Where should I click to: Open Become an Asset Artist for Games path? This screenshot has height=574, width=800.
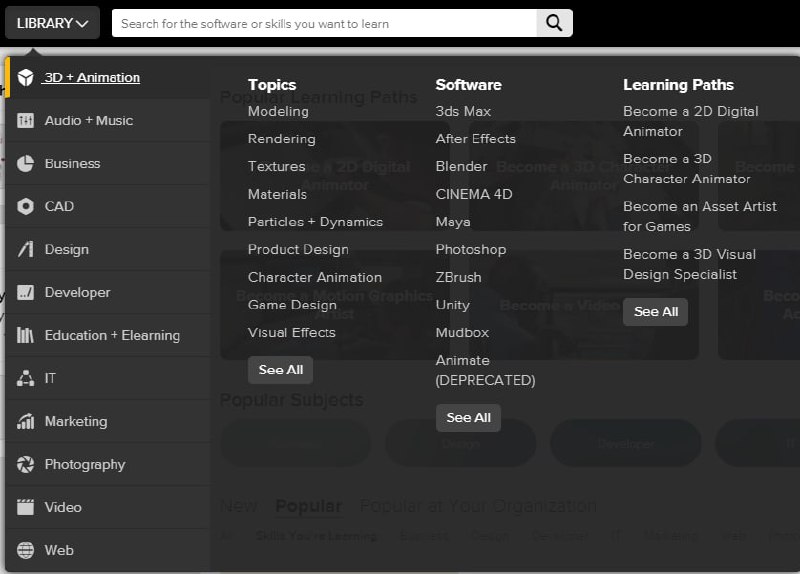(699, 216)
